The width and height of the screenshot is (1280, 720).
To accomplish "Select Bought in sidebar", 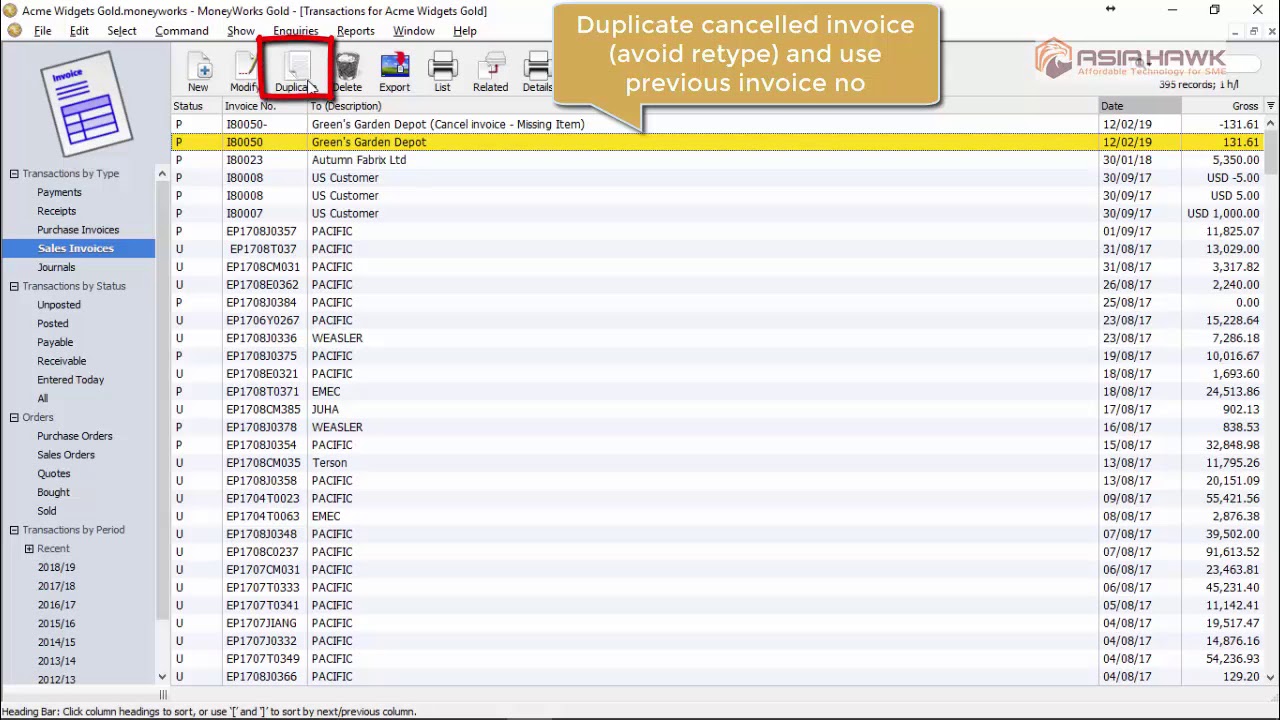I will pos(54,492).
